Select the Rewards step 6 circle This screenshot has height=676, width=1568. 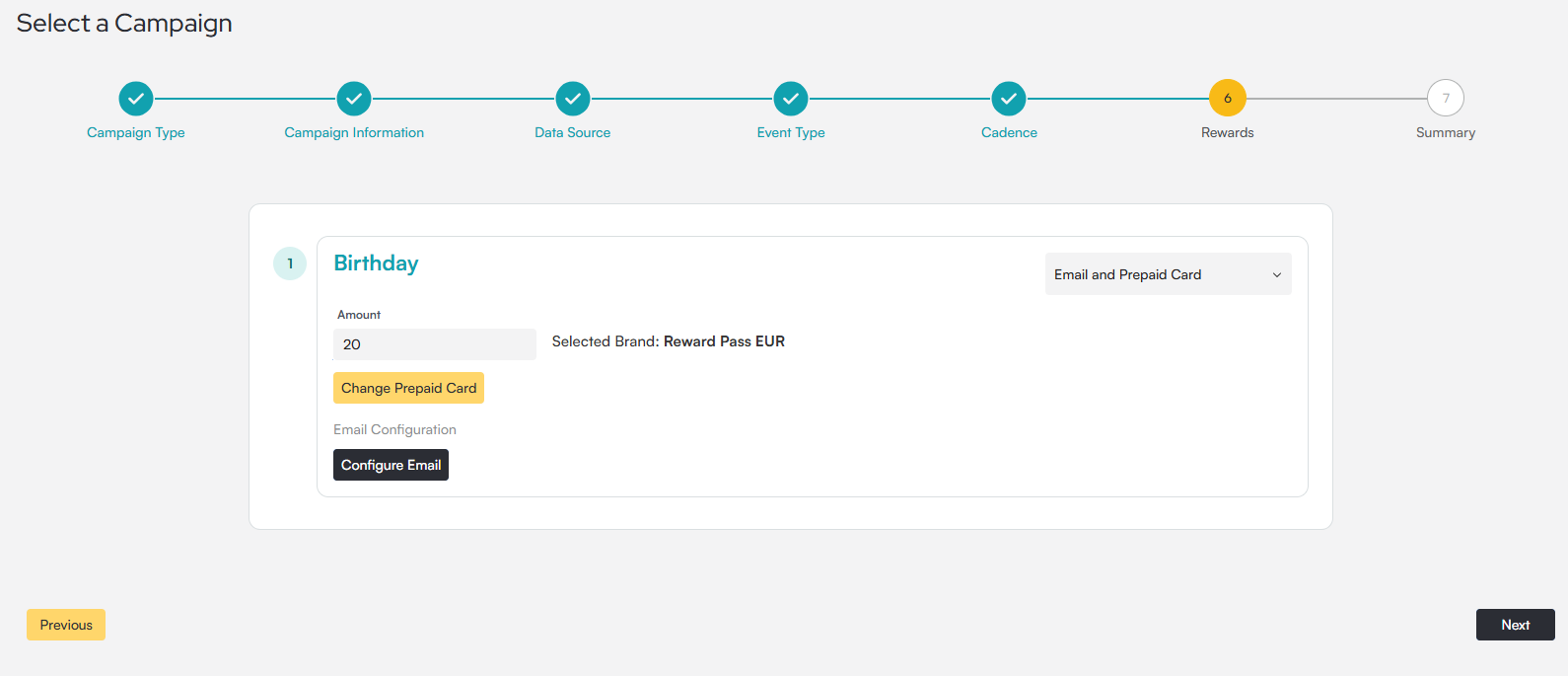pyautogui.click(x=1228, y=98)
